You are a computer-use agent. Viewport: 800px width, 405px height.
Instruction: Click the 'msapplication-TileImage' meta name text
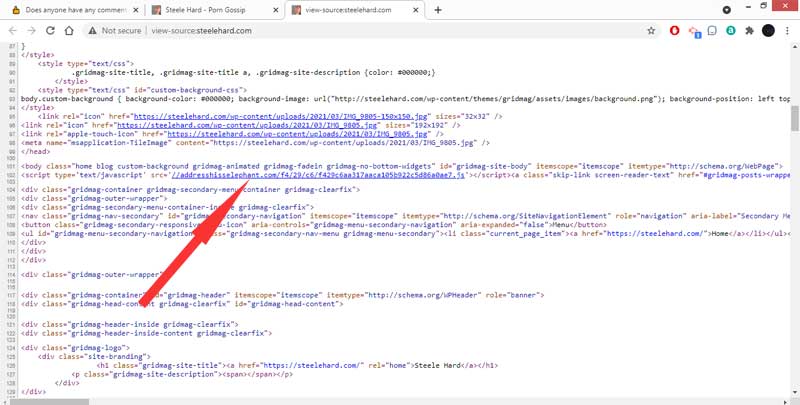117,143
